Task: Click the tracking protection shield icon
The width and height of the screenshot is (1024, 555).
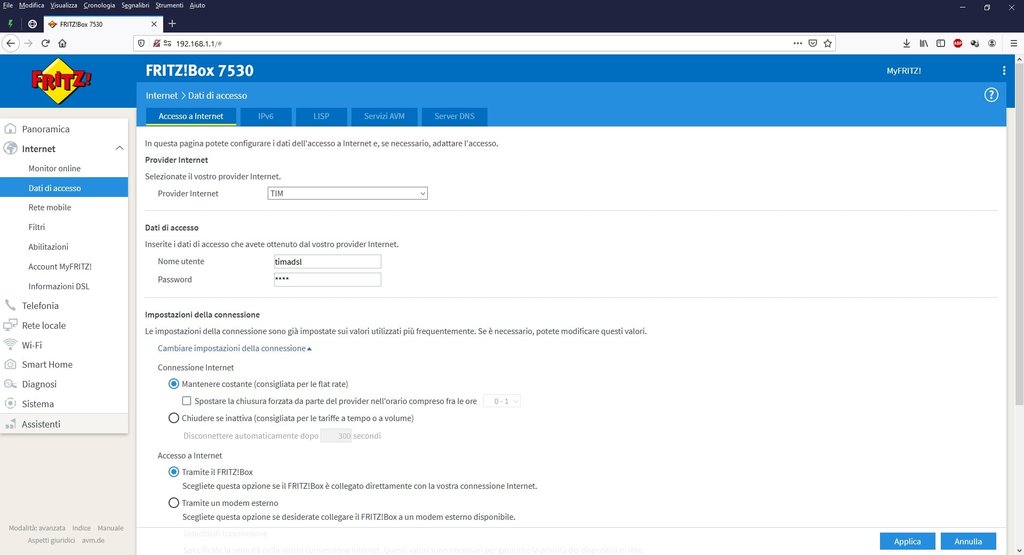Action: click(x=141, y=43)
